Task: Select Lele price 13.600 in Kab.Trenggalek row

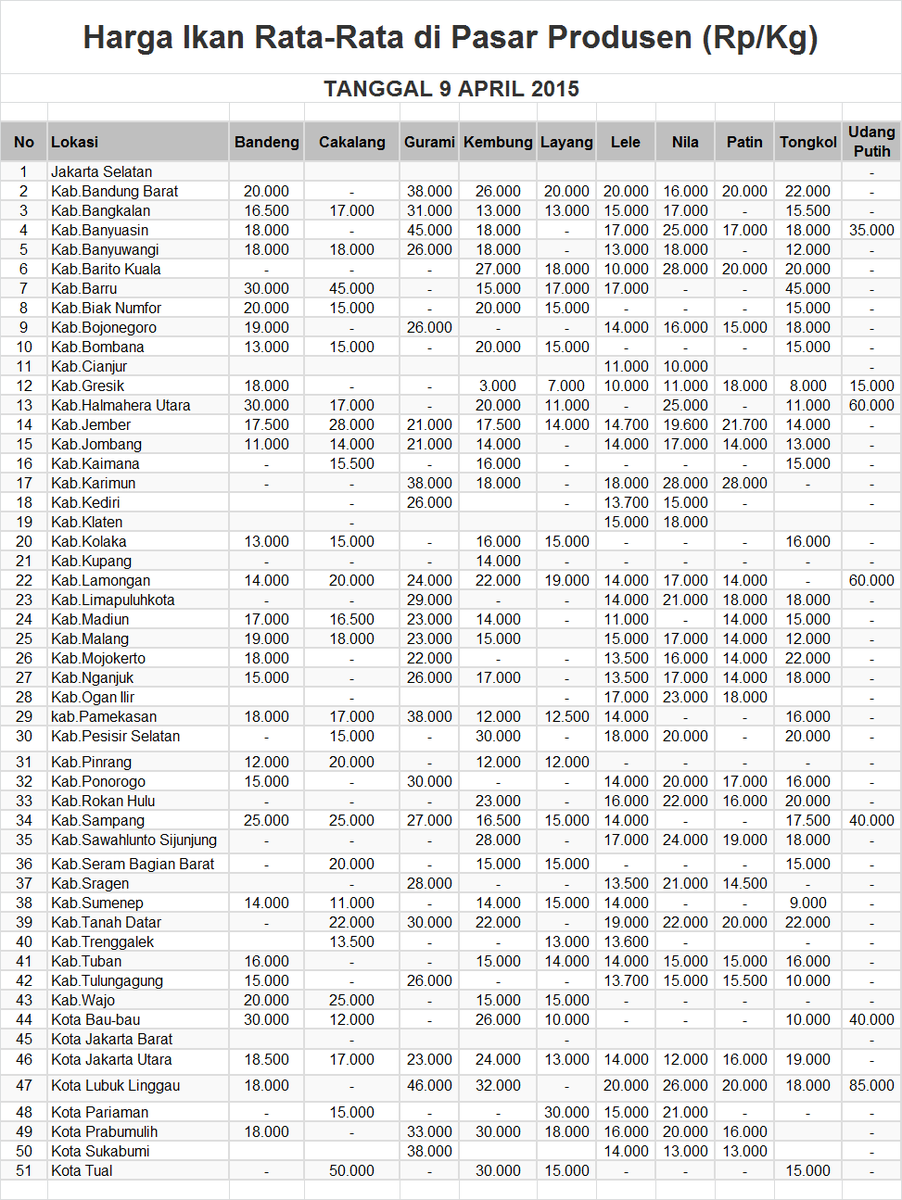Action: 625,942
